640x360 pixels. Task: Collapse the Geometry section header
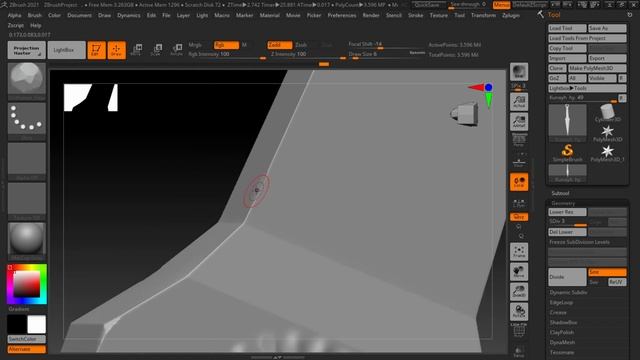tap(563, 203)
